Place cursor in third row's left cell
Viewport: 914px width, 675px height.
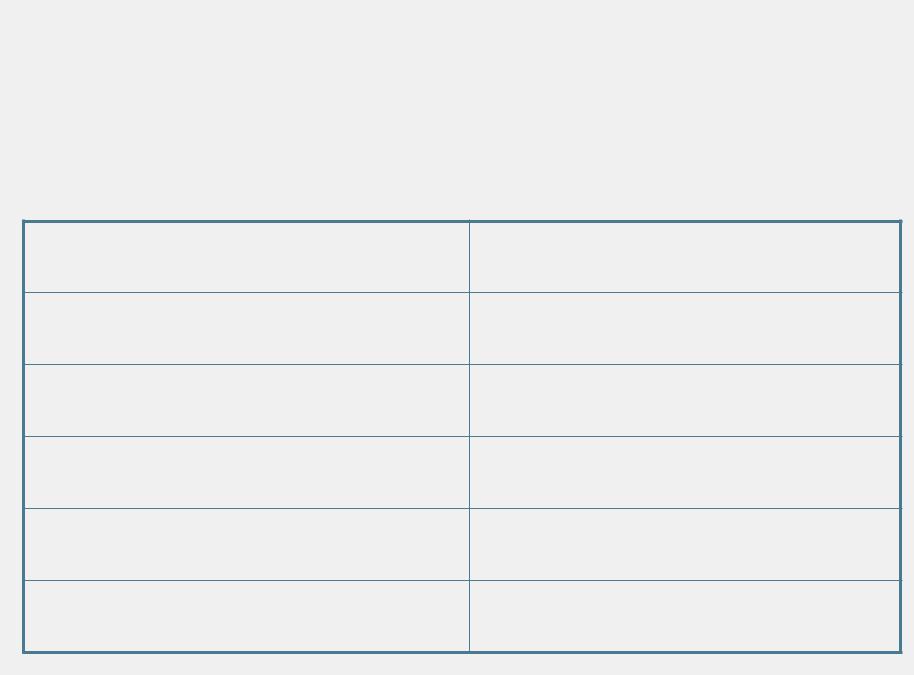247,400
